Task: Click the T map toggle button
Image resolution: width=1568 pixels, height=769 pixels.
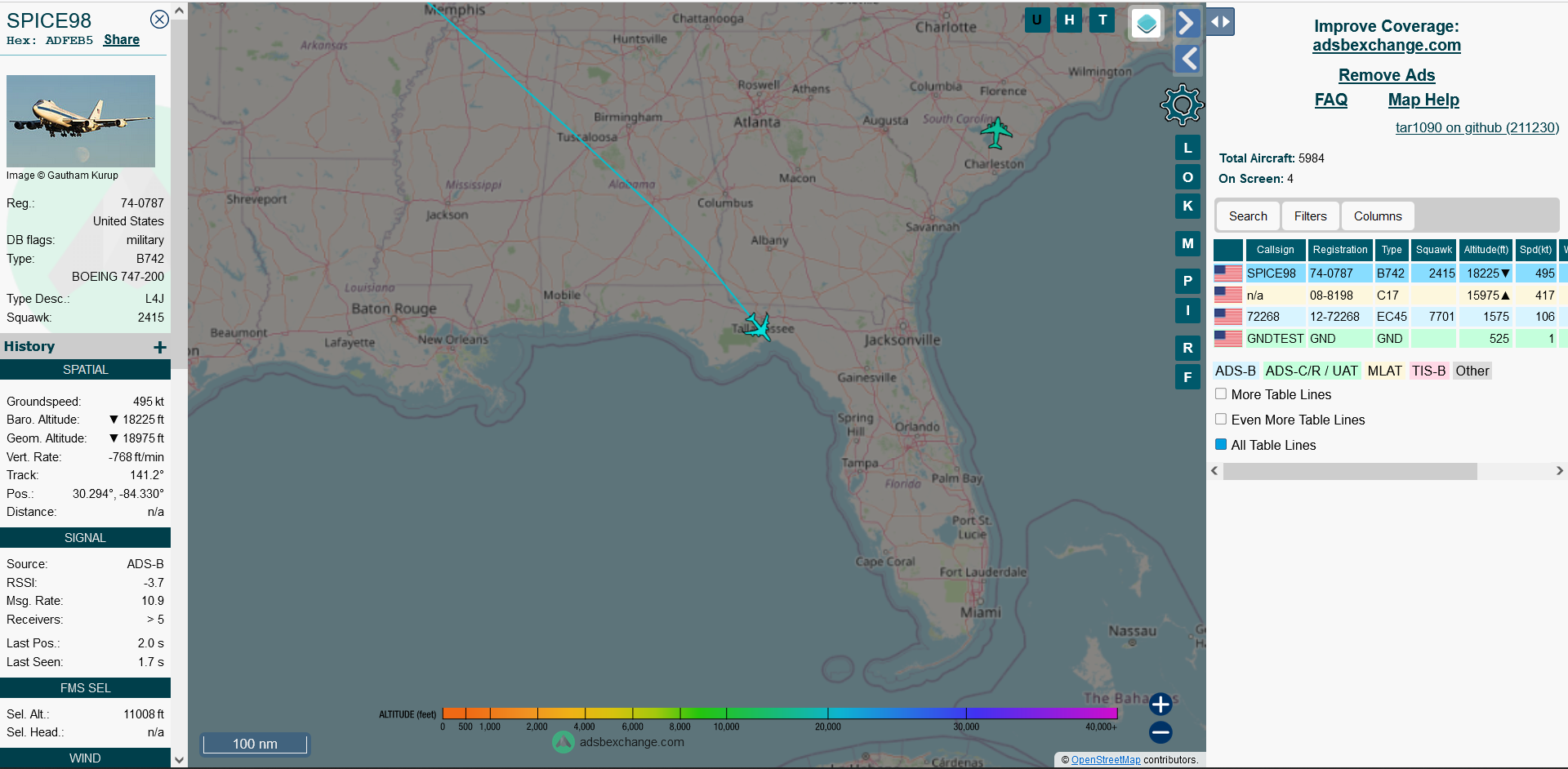Action: coord(1102,20)
